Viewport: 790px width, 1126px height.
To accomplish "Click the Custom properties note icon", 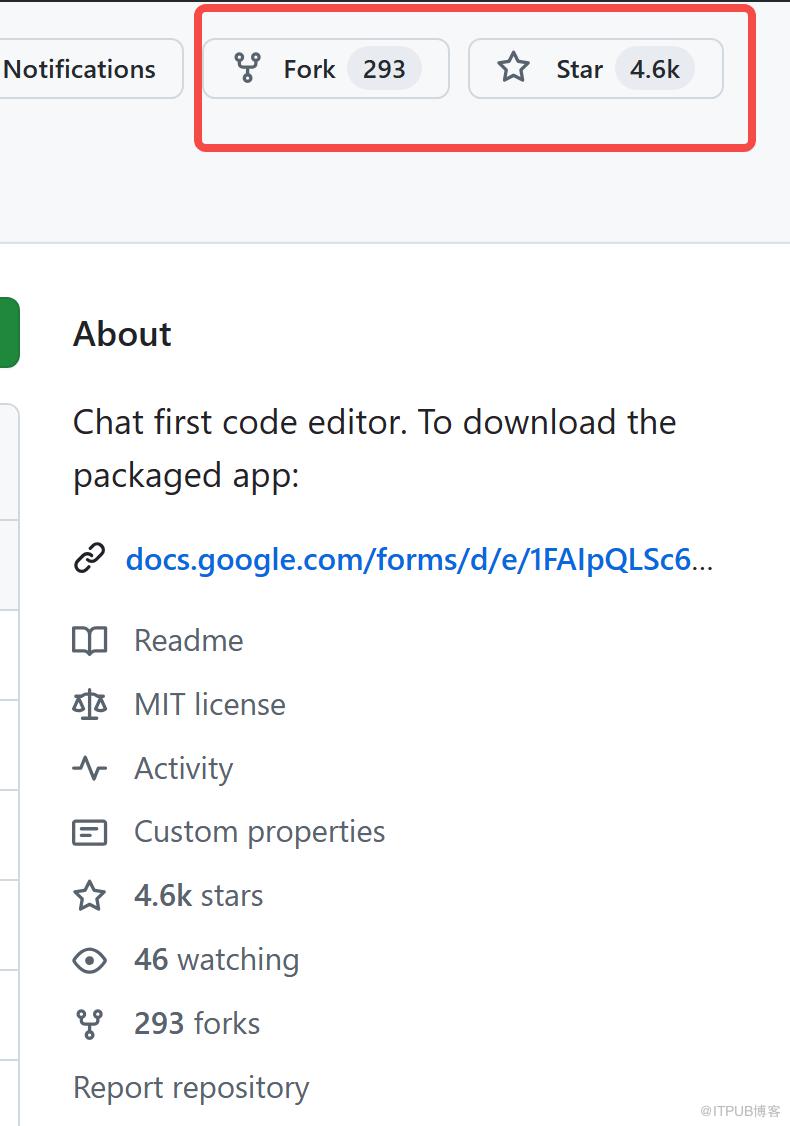I will [x=90, y=832].
